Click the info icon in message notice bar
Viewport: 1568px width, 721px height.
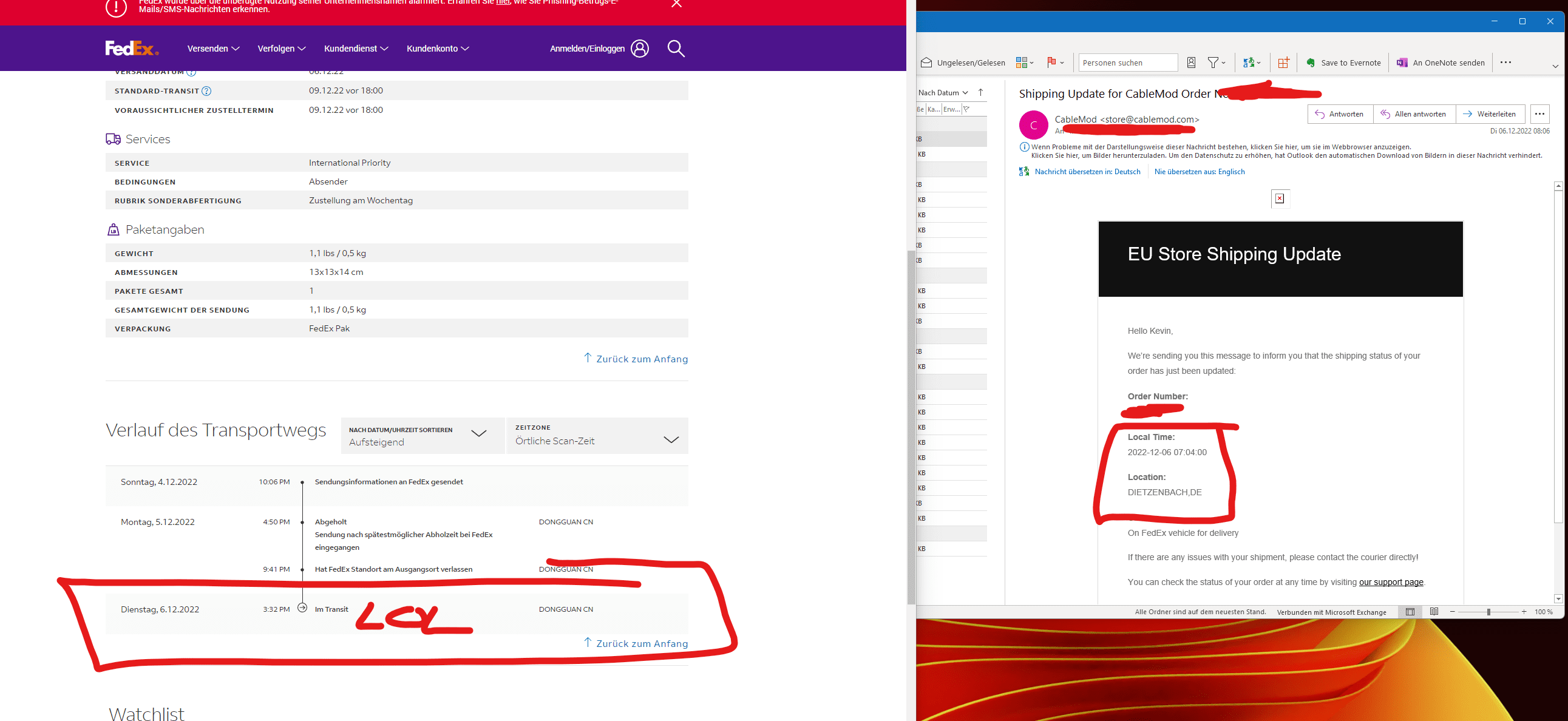coord(1024,147)
